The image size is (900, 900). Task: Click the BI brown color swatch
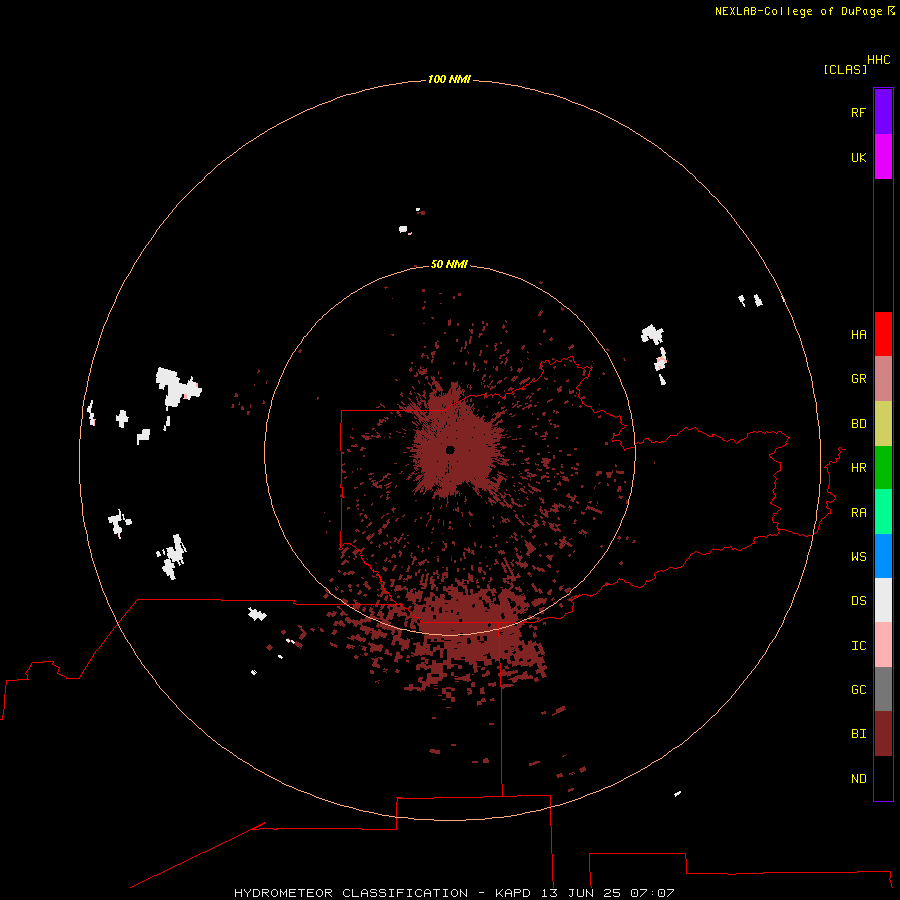point(883,734)
